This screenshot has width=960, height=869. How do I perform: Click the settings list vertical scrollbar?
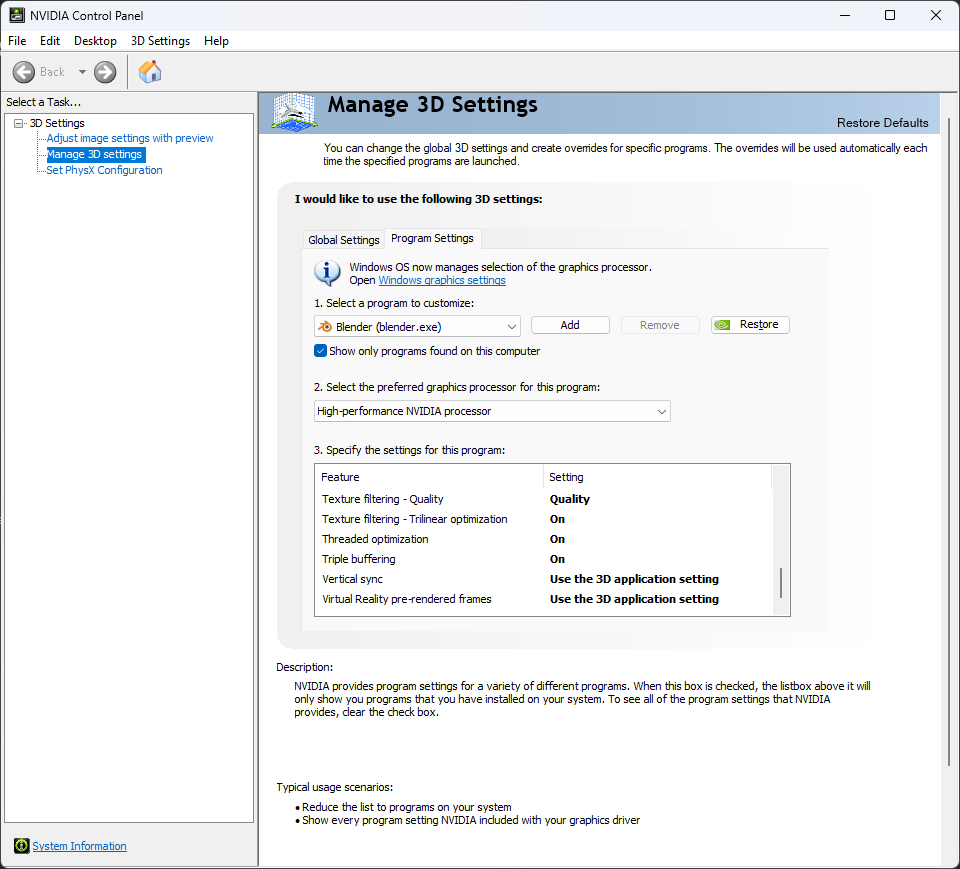(781, 583)
